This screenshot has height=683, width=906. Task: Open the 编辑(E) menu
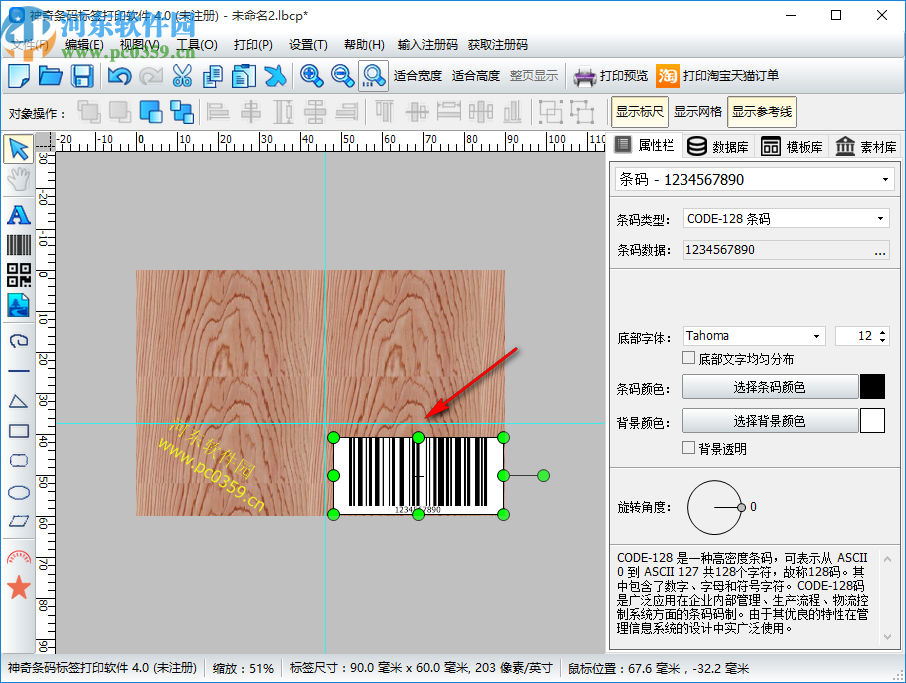click(84, 44)
